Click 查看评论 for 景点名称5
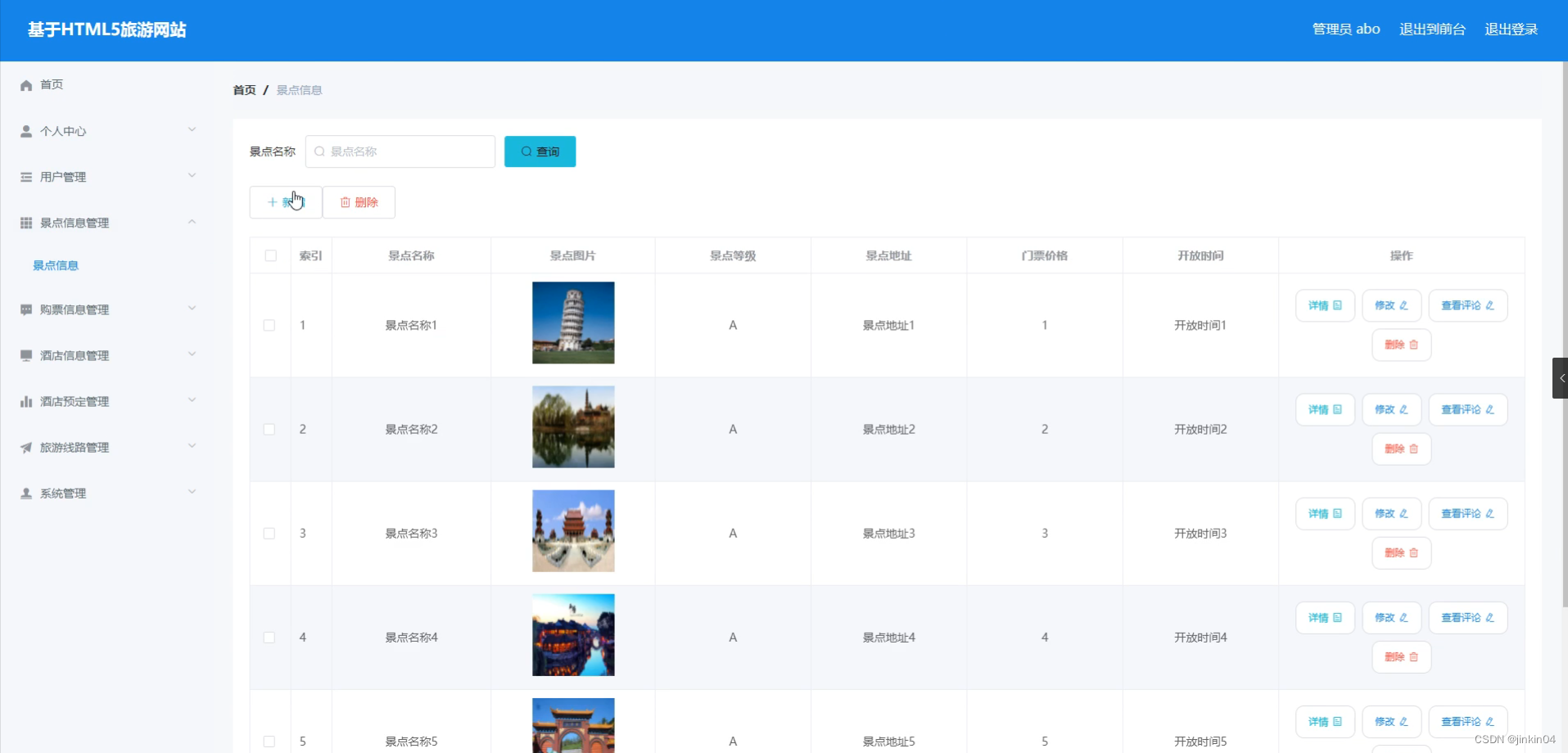1568x753 pixels. pos(1467,721)
